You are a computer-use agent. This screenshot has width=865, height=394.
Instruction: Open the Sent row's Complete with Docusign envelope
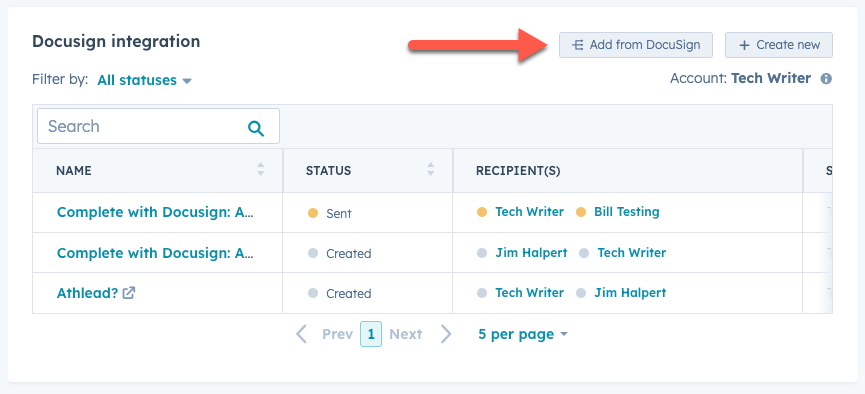tap(155, 212)
